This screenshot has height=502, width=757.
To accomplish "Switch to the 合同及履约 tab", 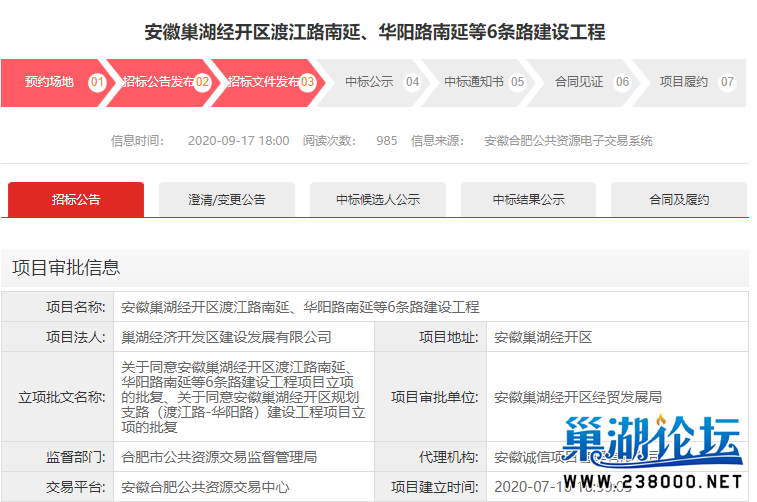I will pyautogui.click(x=679, y=199).
